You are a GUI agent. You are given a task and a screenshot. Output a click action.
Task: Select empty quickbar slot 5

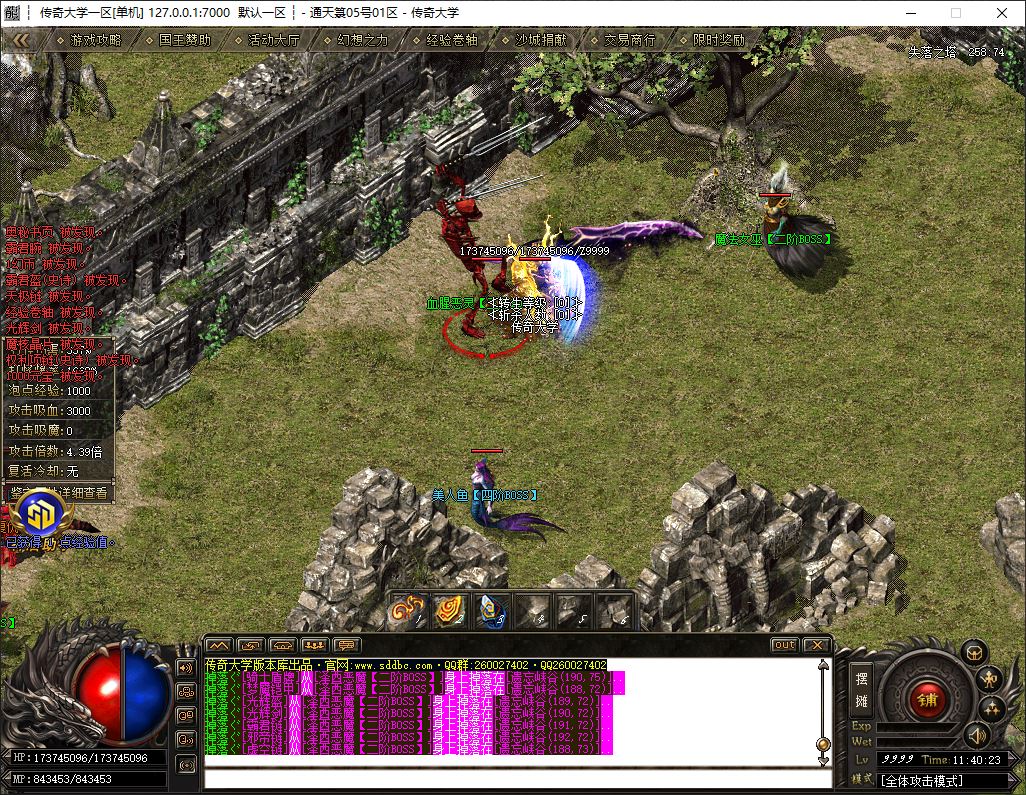575,611
